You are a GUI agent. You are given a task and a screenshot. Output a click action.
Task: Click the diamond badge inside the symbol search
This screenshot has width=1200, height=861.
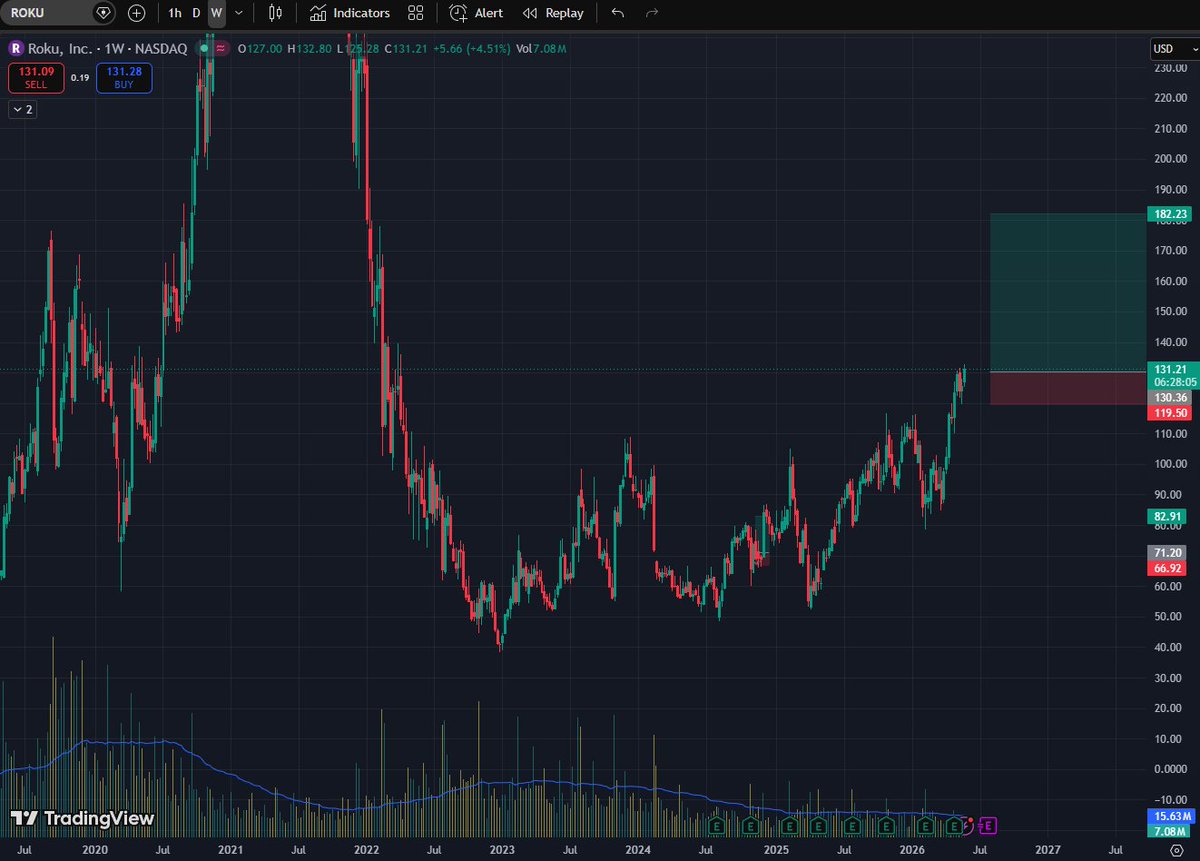click(103, 13)
